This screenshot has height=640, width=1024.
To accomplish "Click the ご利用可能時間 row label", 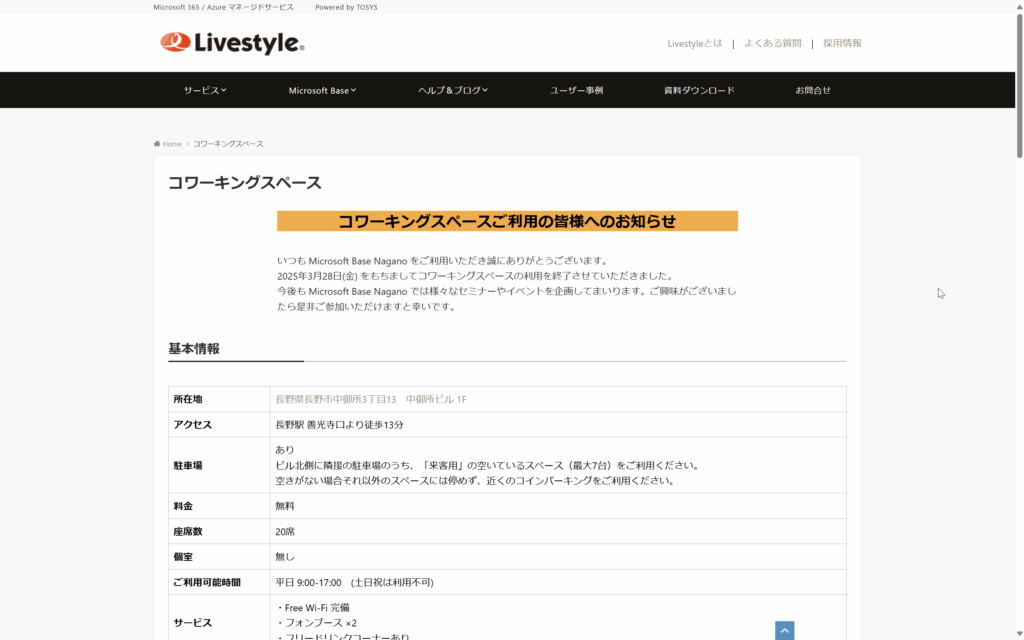I will pyautogui.click(x=207, y=583).
